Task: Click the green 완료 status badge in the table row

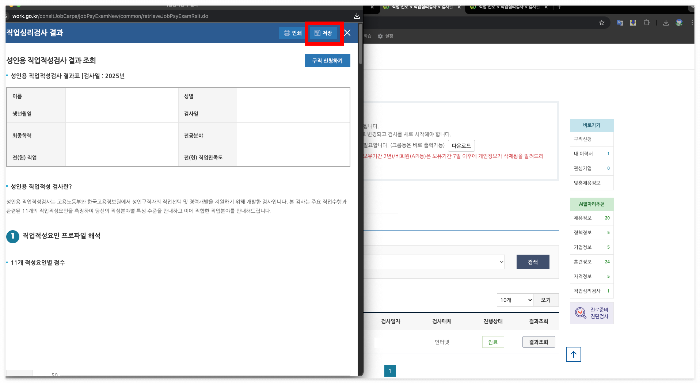Action: pos(492,342)
